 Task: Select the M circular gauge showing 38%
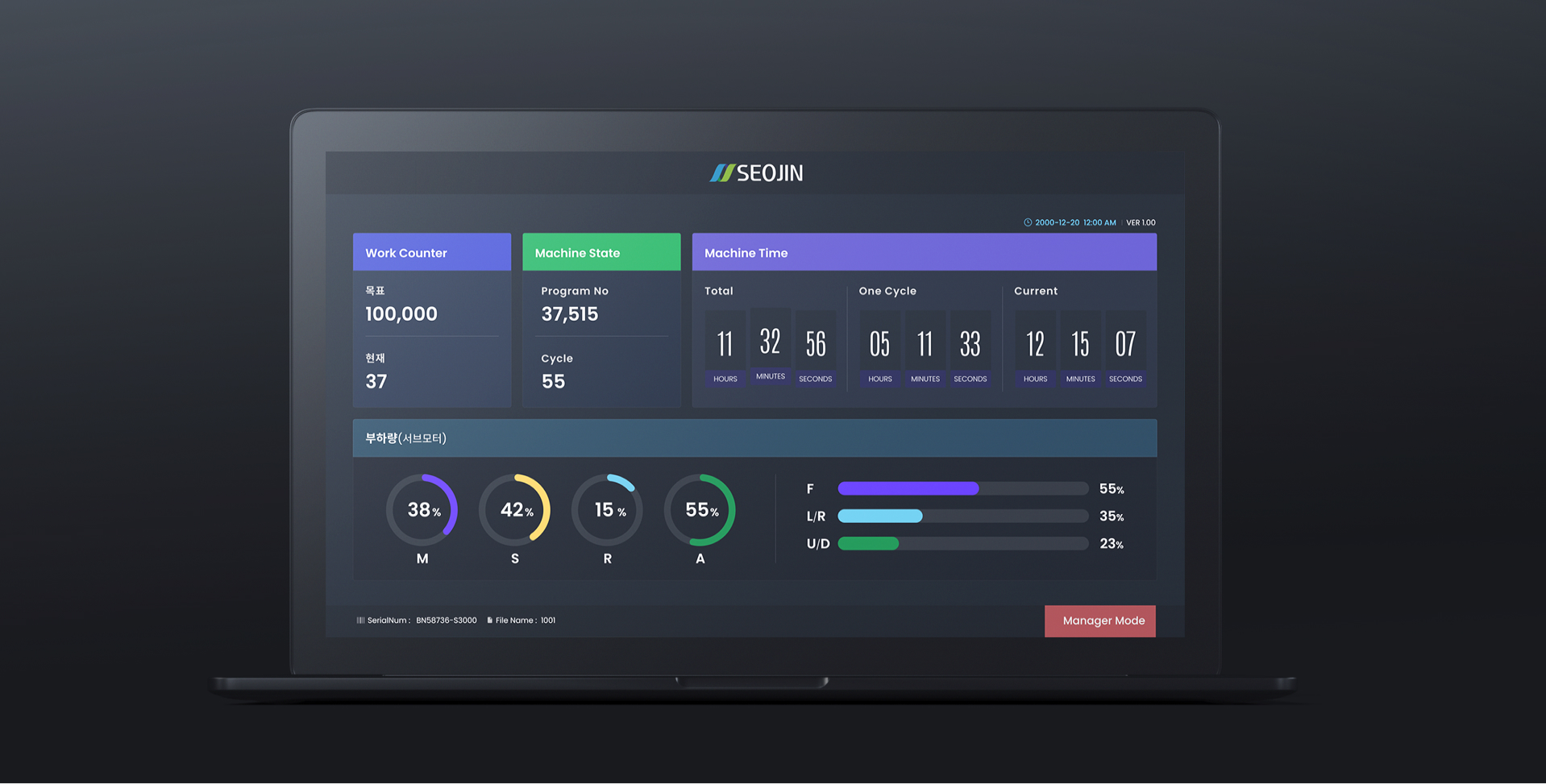tap(422, 510)
